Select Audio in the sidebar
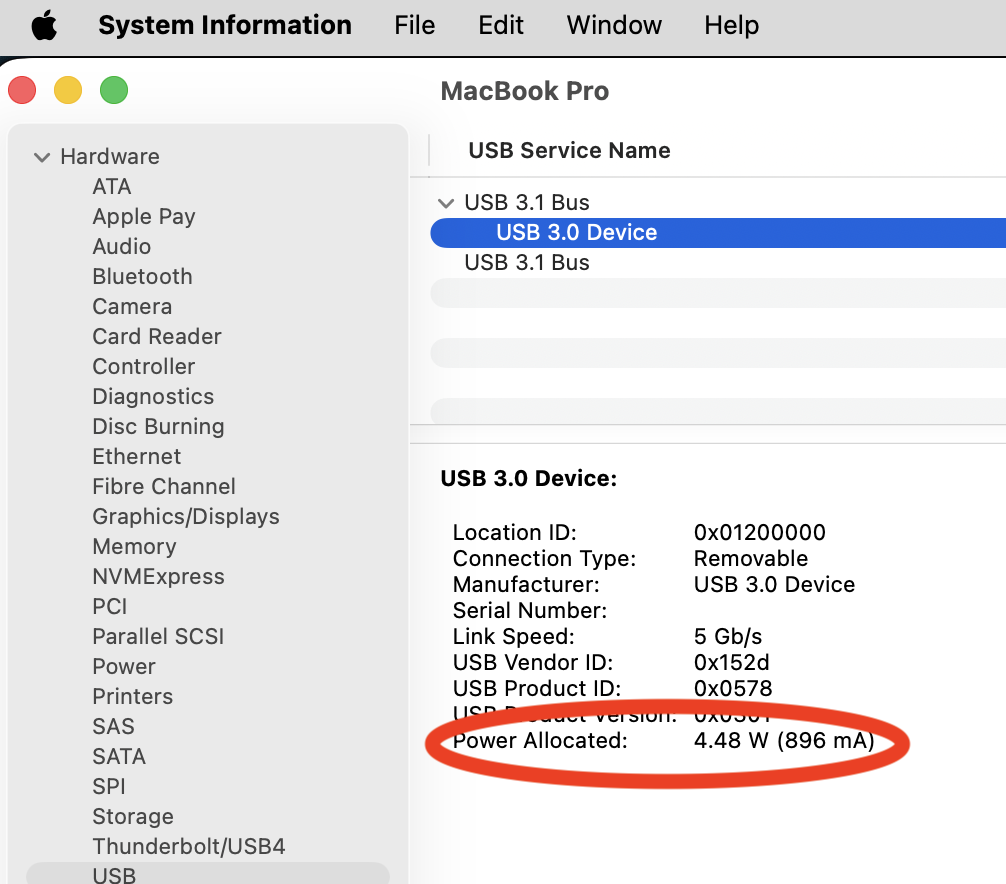Viewport: 1006px width, 884px height. coord(122,246)
